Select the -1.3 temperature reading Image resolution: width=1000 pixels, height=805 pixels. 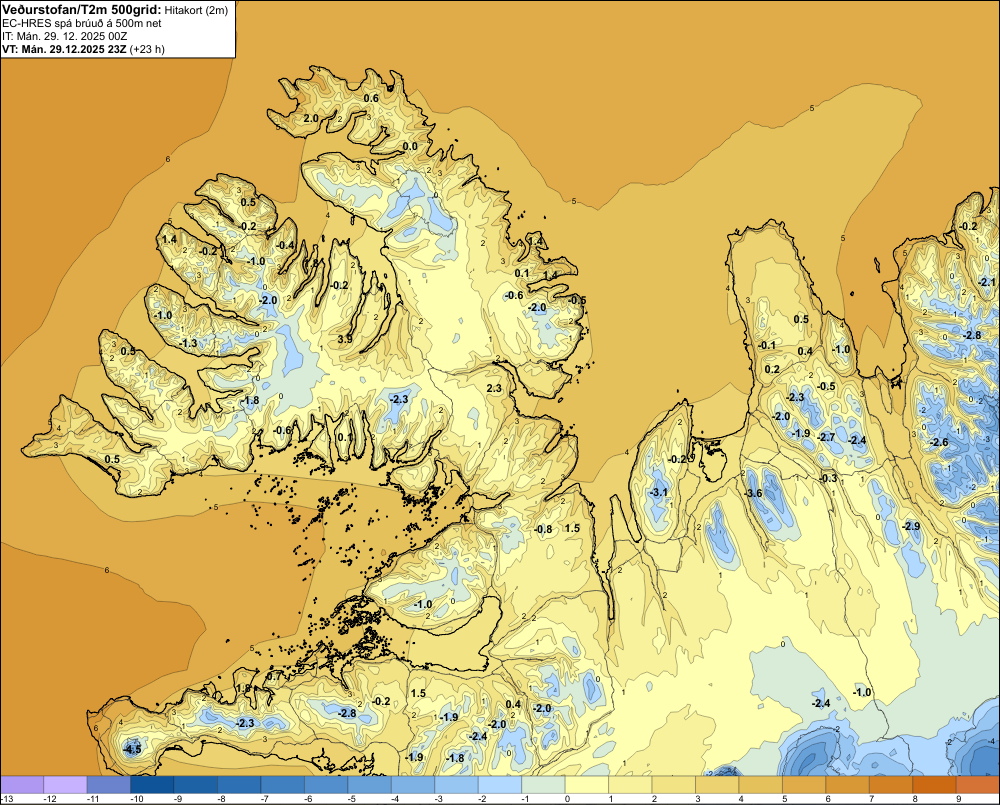189,343
